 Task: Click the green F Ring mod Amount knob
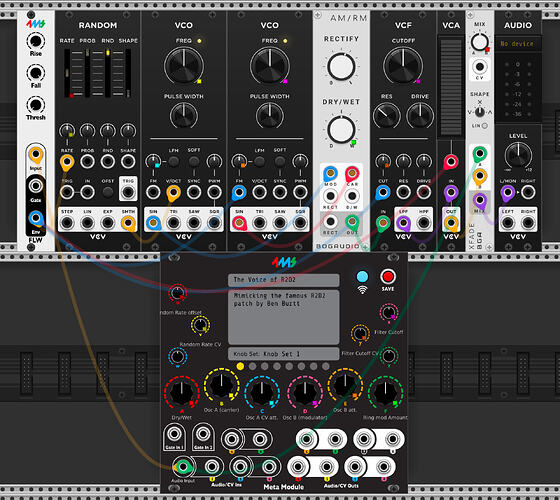385,393
